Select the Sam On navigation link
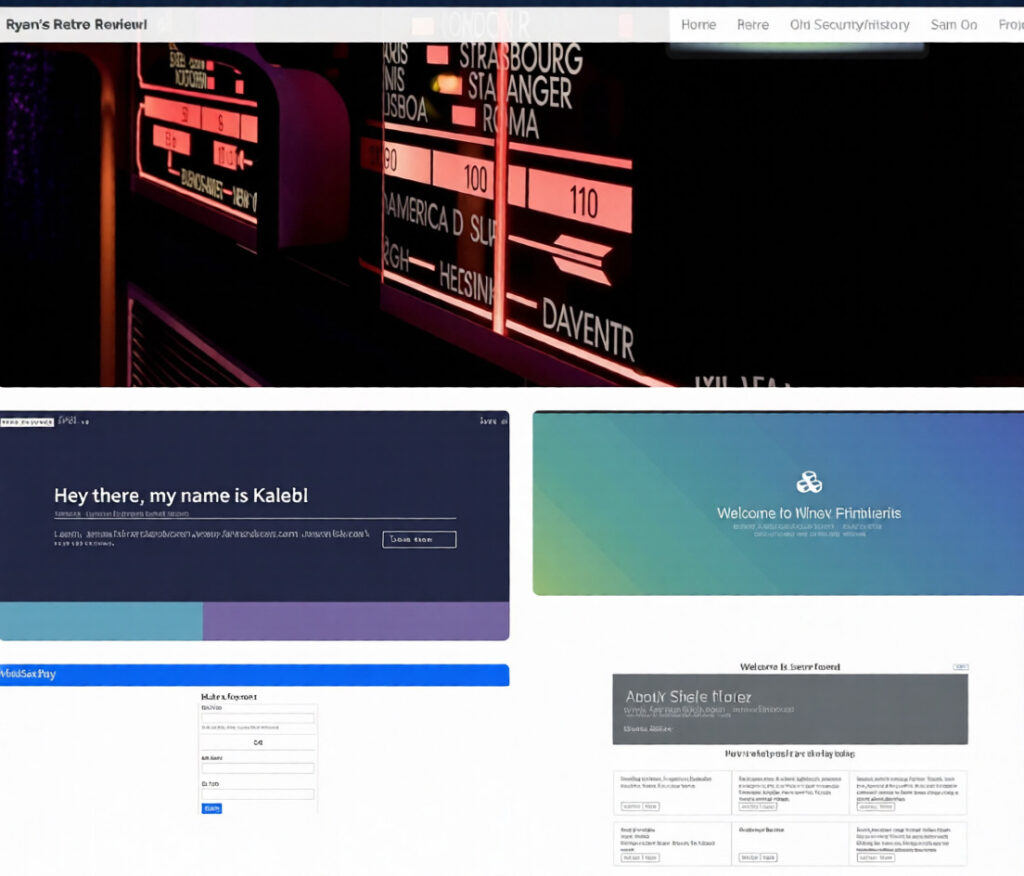This screenshot has width=1024, height=876. pos(953,25)
